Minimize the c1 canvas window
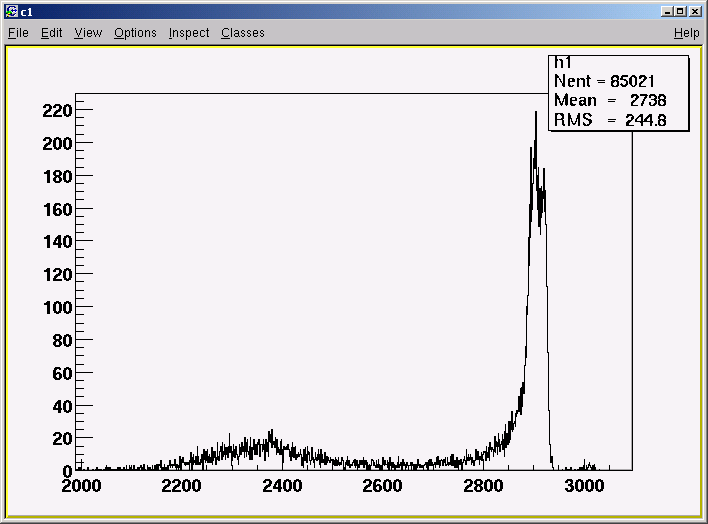This screenshot has height=524, width=708. pyautogui.click(x=667, y=11)
